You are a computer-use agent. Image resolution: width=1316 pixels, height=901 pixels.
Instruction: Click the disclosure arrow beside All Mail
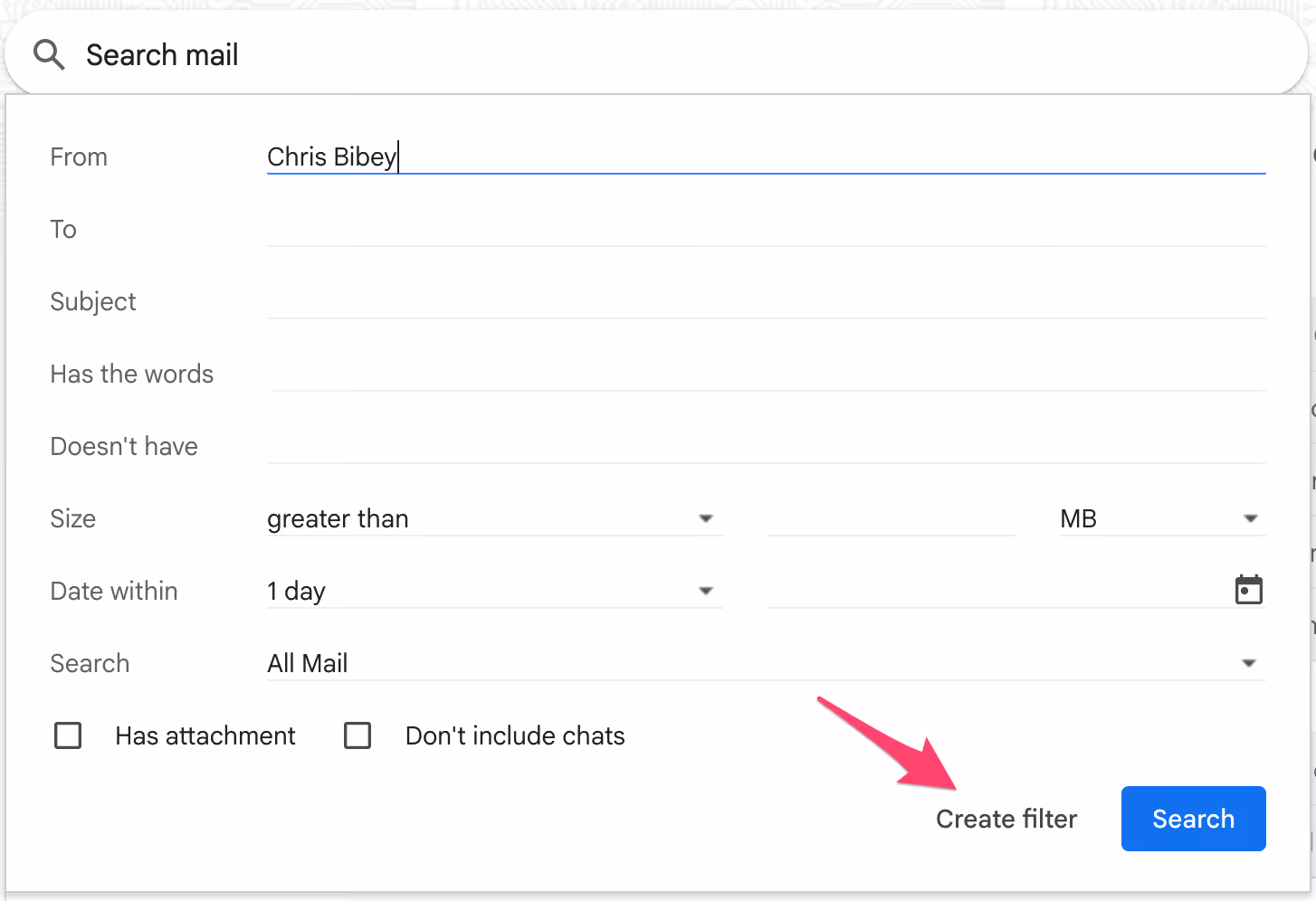click(x=1250, y=663)
